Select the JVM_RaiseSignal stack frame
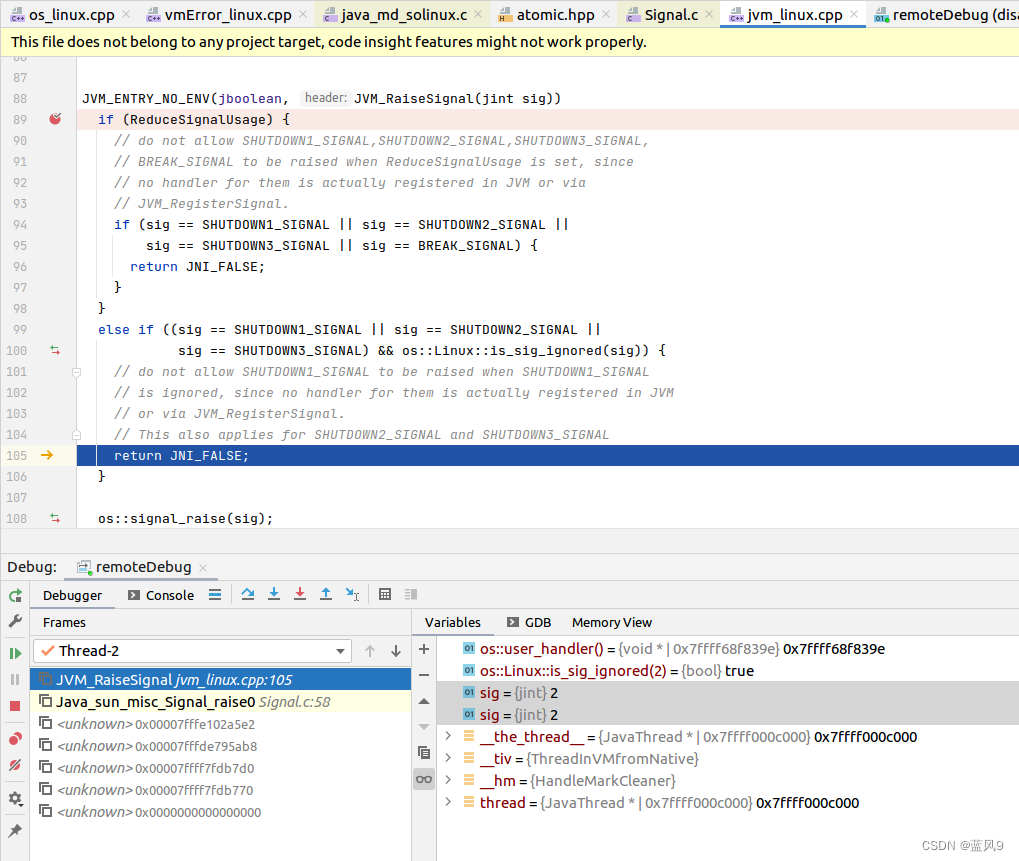Image resolution: width=1019 pixels, height=861 pixels. coord(221,680)
